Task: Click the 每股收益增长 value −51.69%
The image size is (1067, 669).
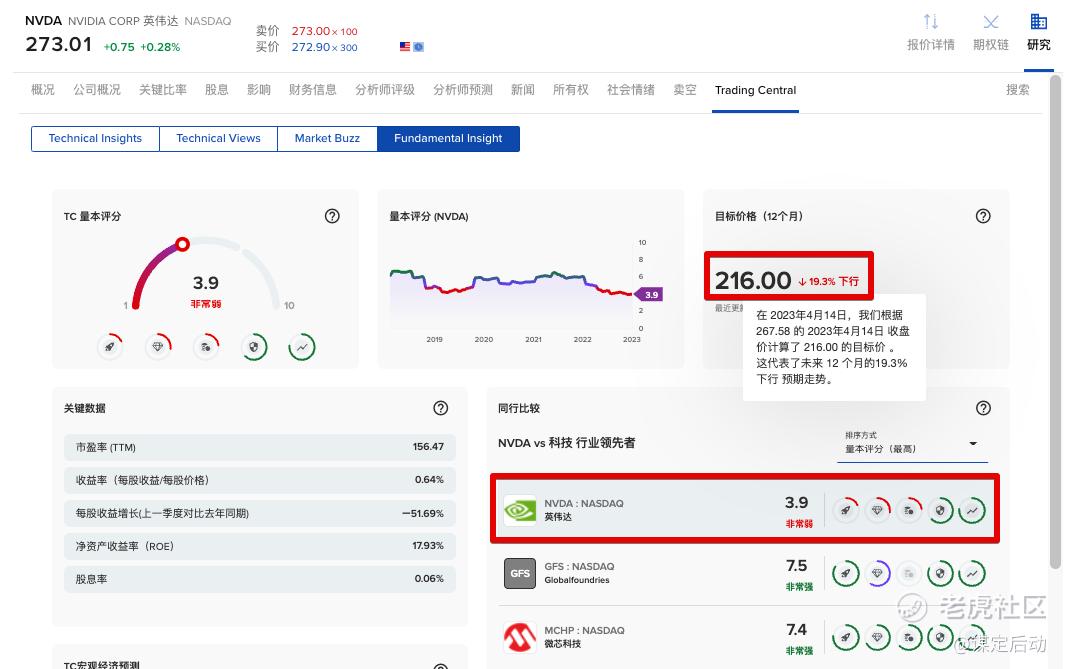Action: pyautogui.click(x=423, y=513)
